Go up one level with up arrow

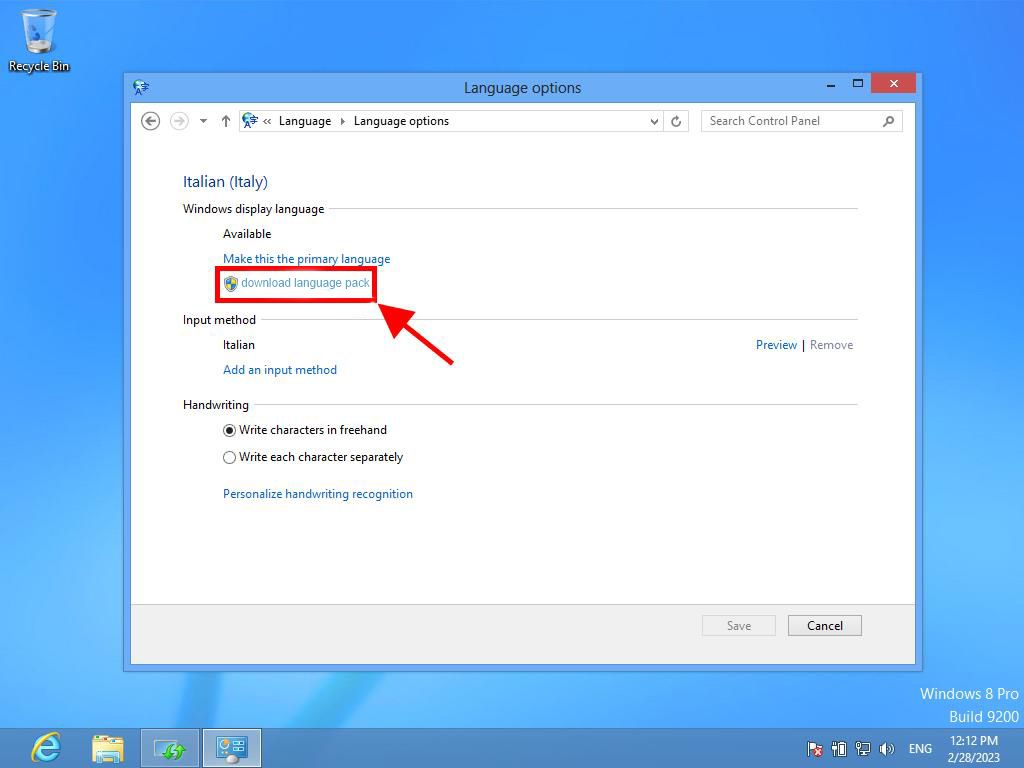[225, 121]
